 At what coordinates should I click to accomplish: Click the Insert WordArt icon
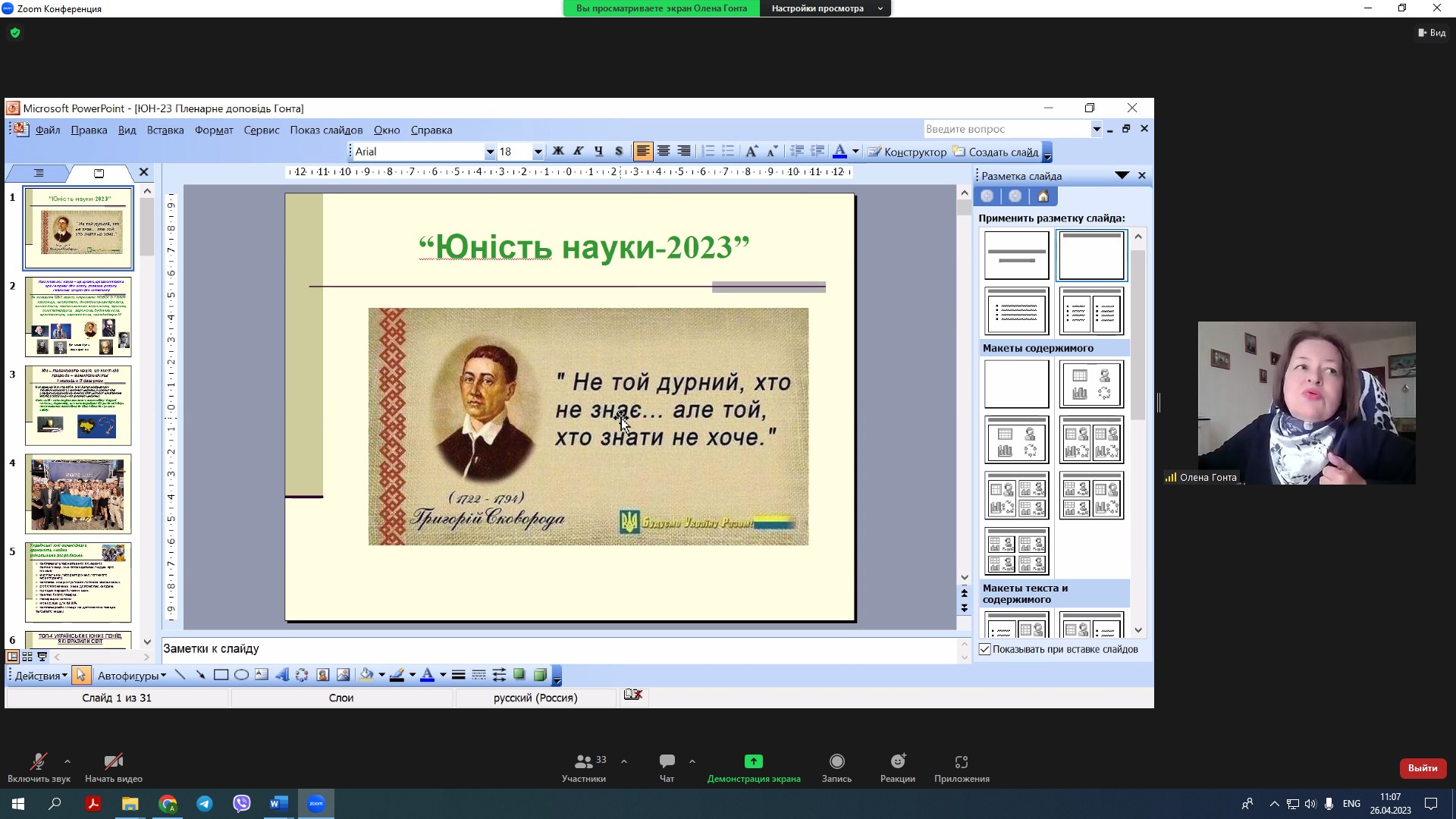coord(282,675)
